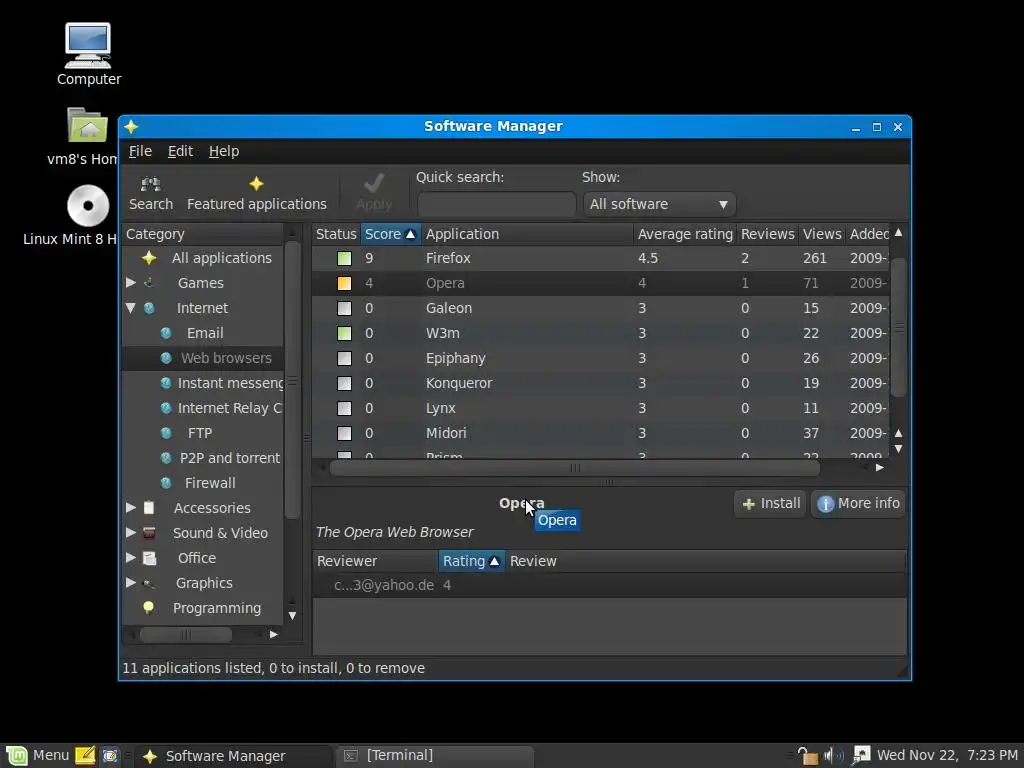Viewport: 1024px width, 768px height.
Task: Select the All applications category
Action: [x=202, y=258]
